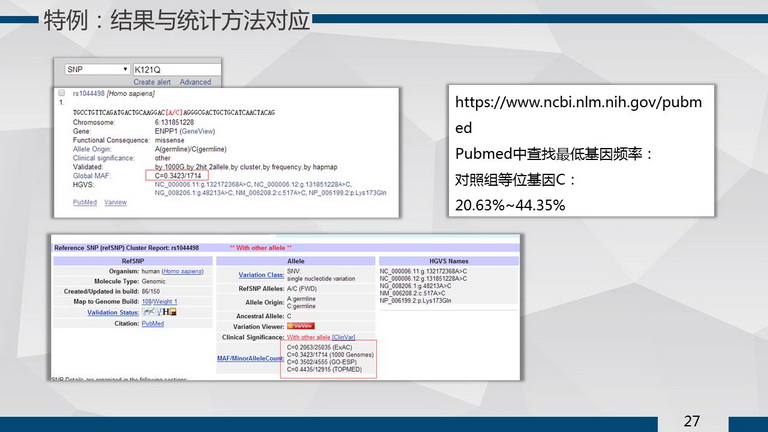This screenshot has width=768, height=432.
Task: Click the C=0.3423/1714 Global MAF value
Action: coord(178,175)
